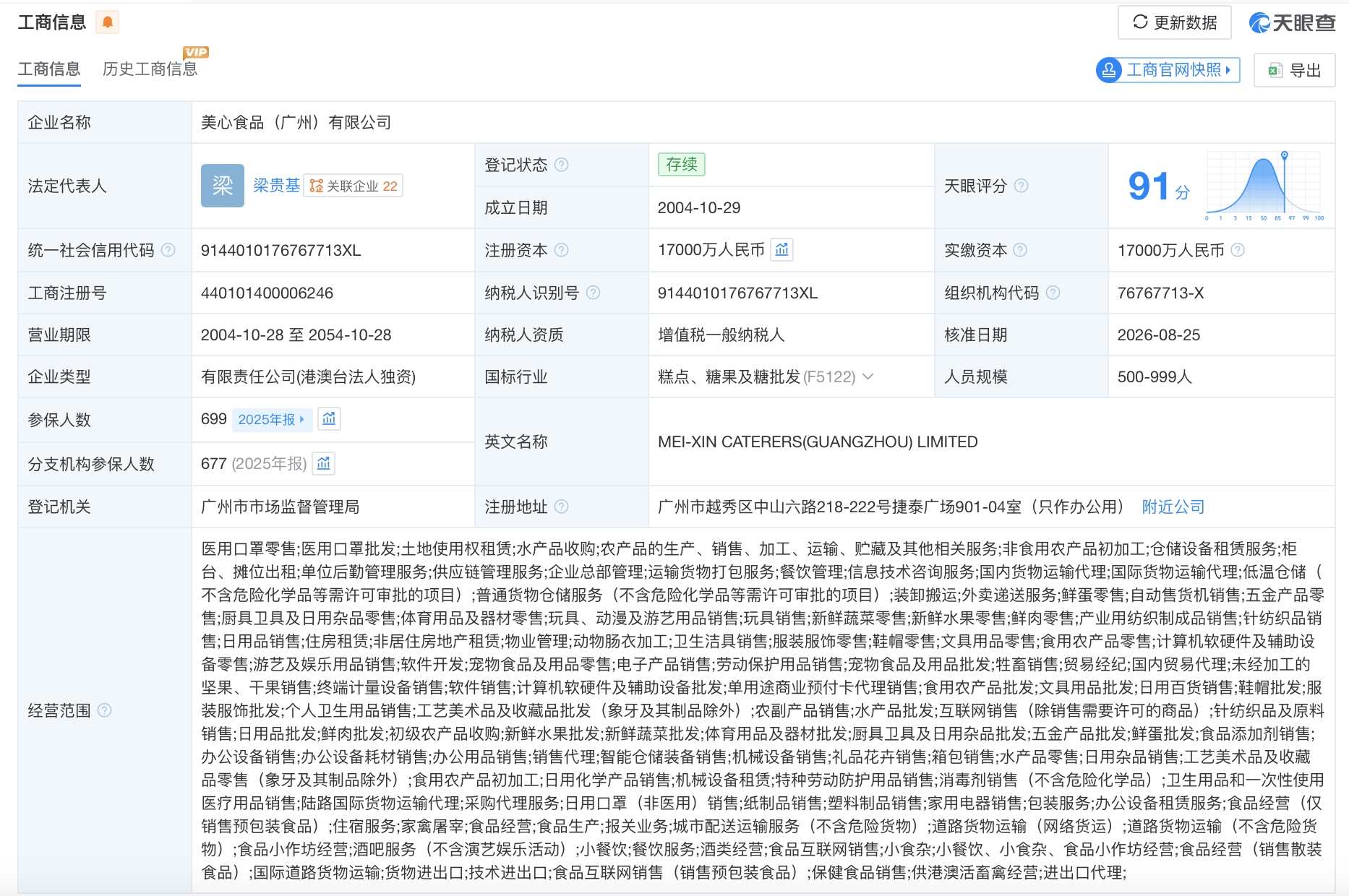The width and height of the screenshot is (1349, 896).
Task: Open the Tianyancha logo
Action: pos(1292,23)
